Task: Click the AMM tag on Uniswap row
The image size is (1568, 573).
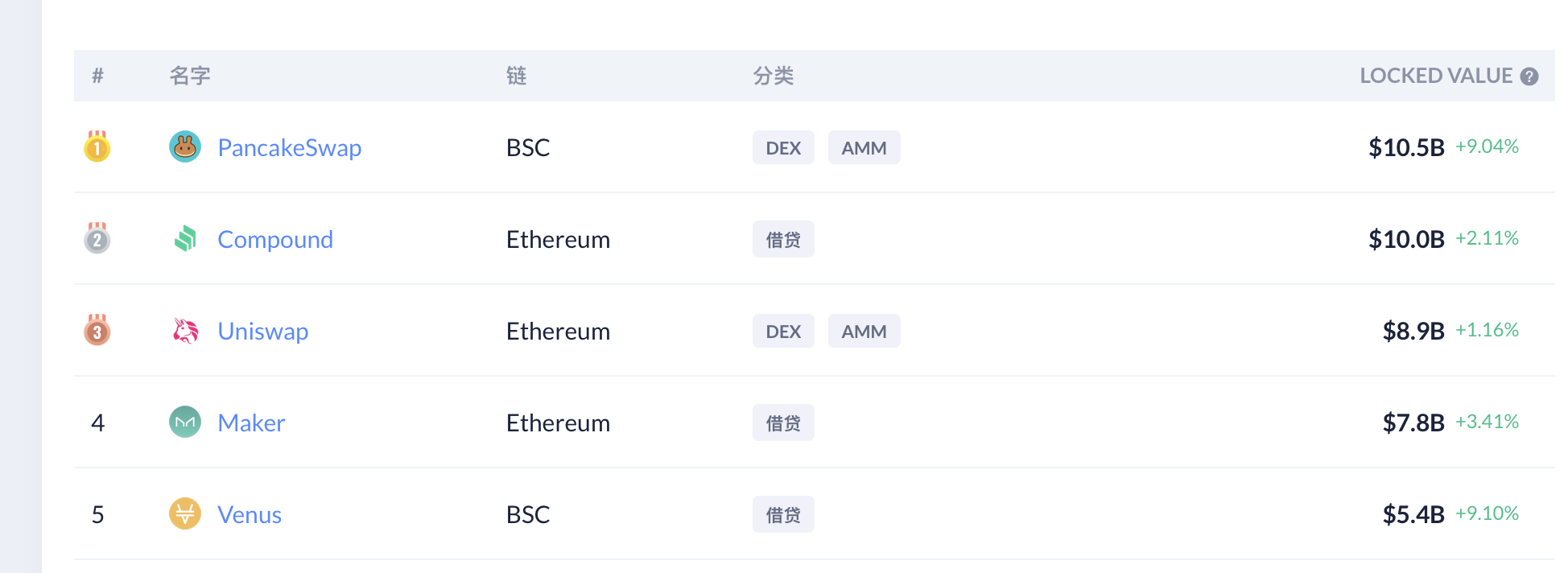Action: [864, 331]
